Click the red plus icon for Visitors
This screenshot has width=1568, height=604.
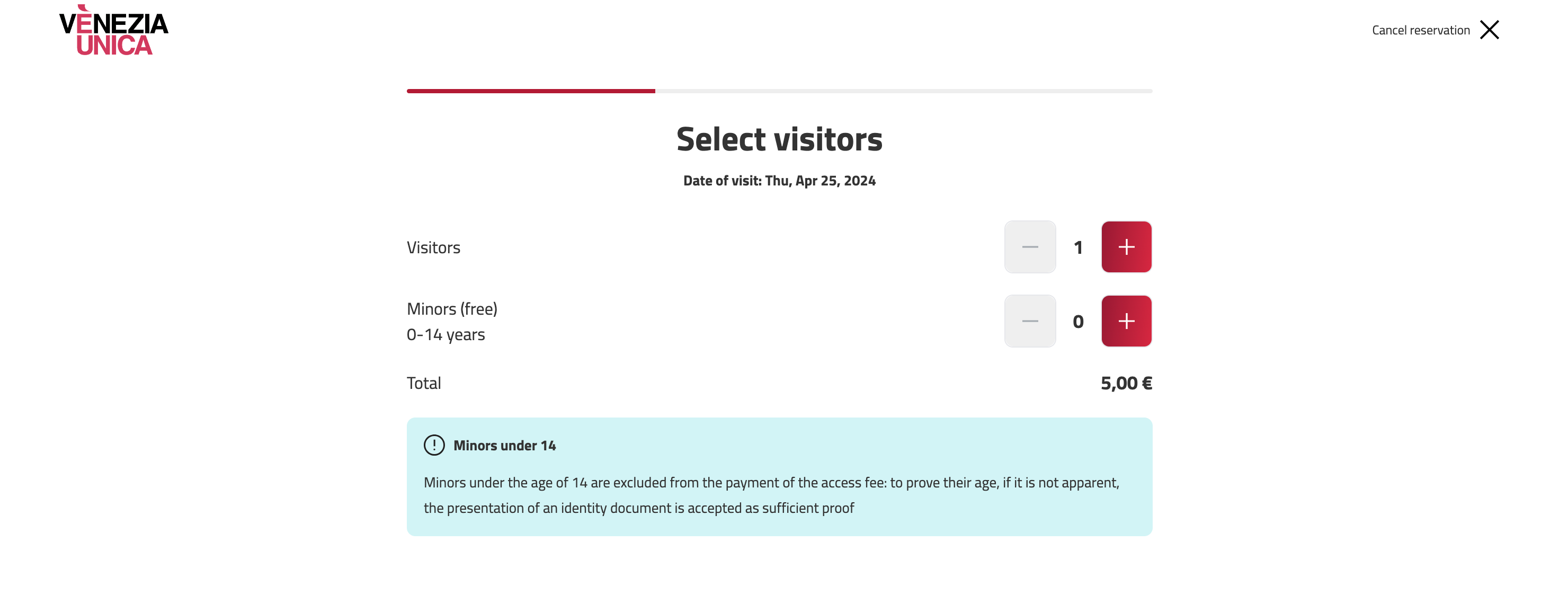pos(1126,246)
